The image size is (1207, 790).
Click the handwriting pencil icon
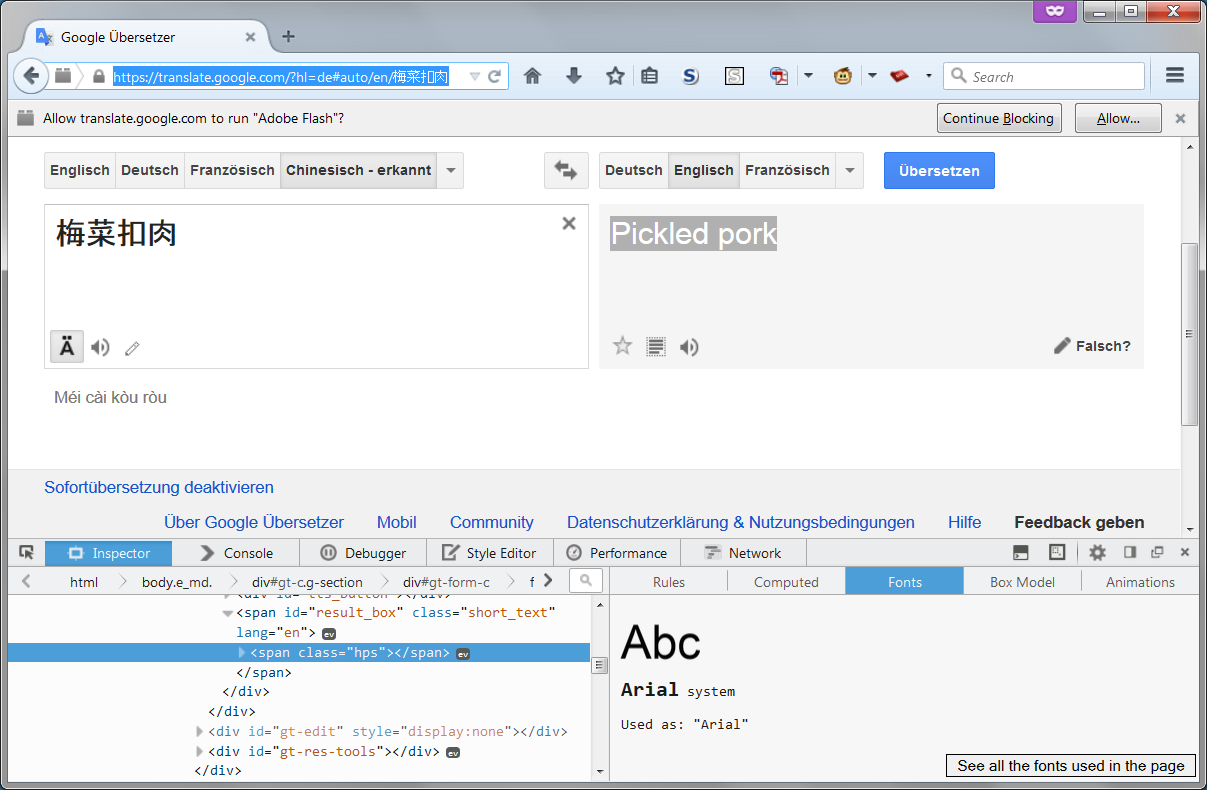[x=132, y=349]
